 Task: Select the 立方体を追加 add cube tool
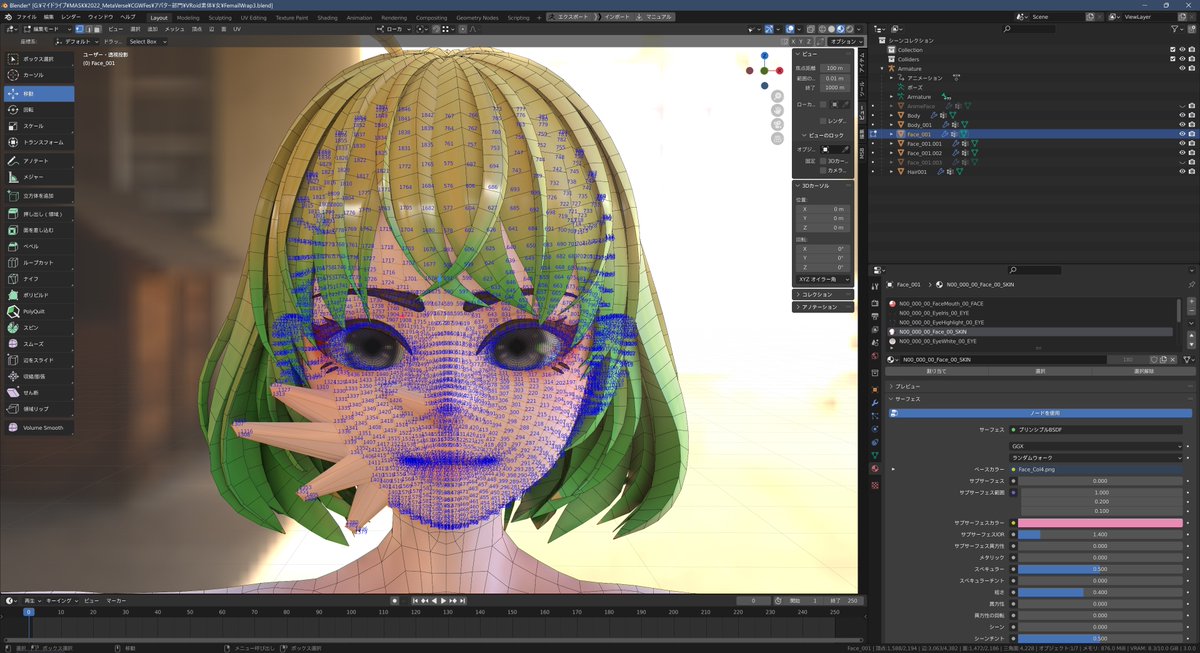click(38, 195)
